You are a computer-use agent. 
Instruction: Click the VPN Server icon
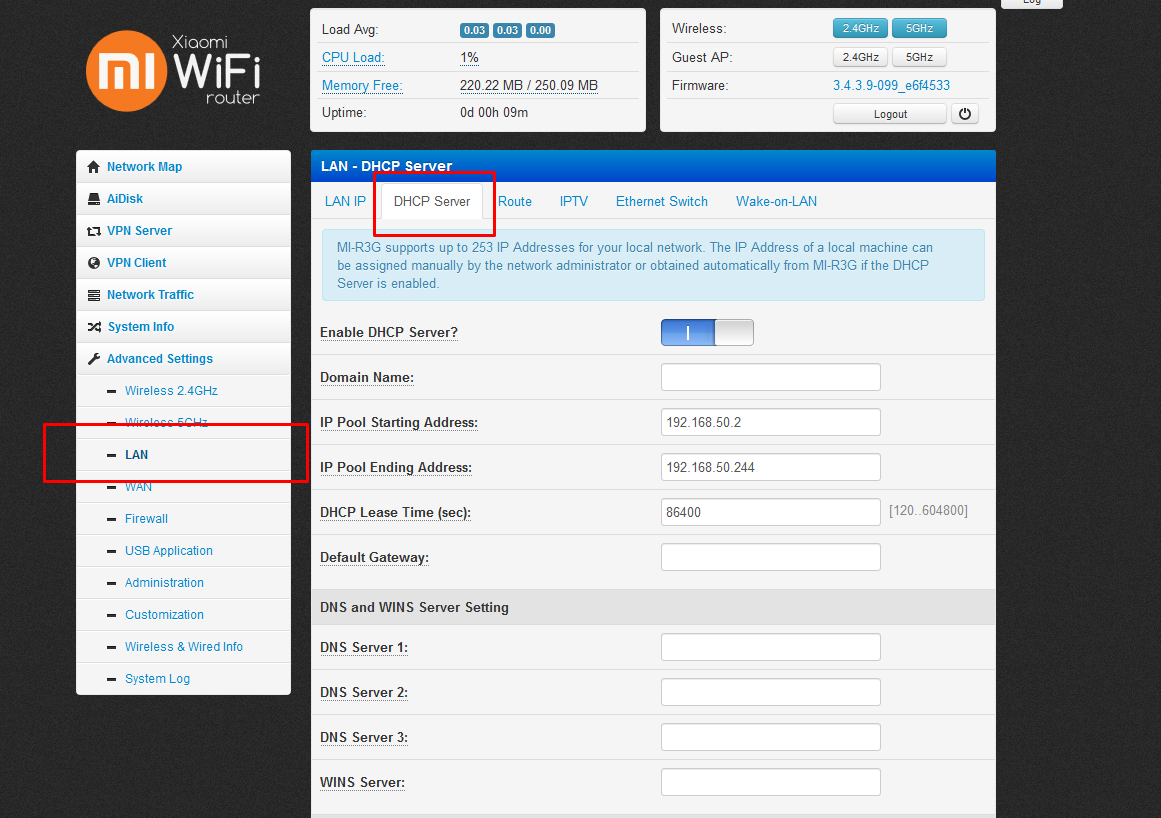point(94,231)
